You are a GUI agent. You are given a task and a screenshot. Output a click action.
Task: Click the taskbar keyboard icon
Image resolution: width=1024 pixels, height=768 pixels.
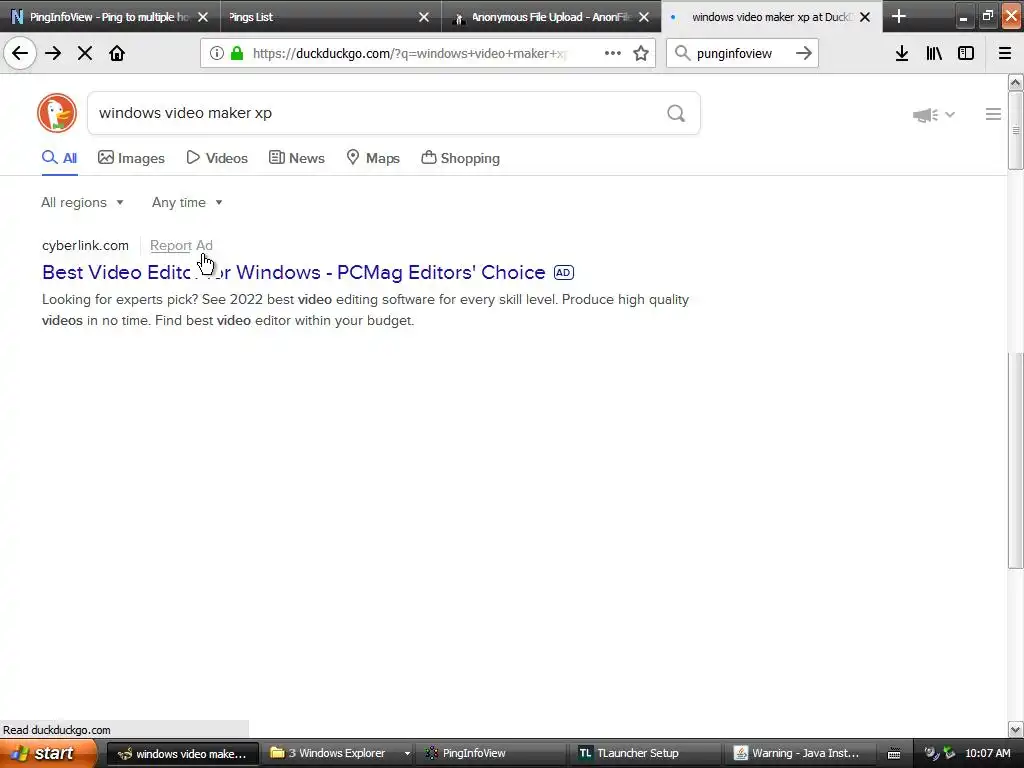click(x=894, y=754)
